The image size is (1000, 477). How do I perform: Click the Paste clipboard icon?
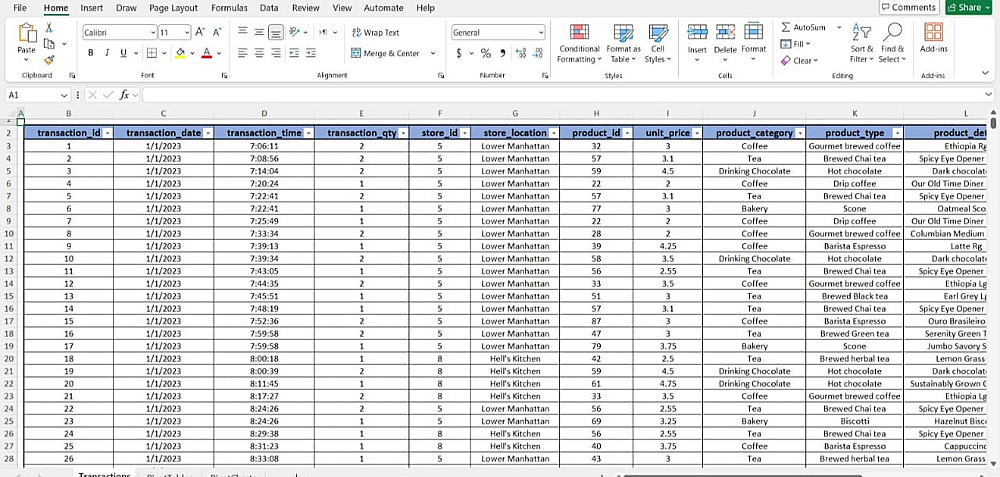pos(27,33)
